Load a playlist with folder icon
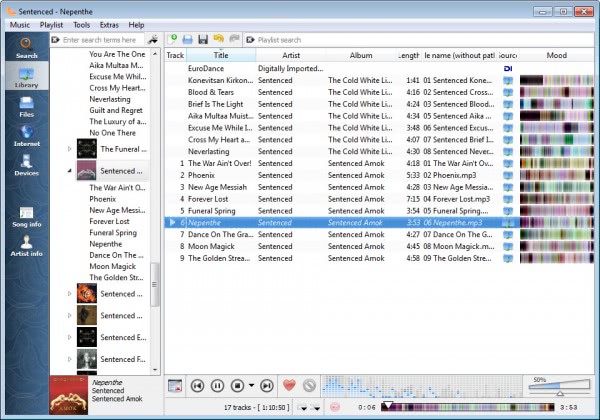Image resolution: width=600 pixels, height=420 pixels. 188,39
